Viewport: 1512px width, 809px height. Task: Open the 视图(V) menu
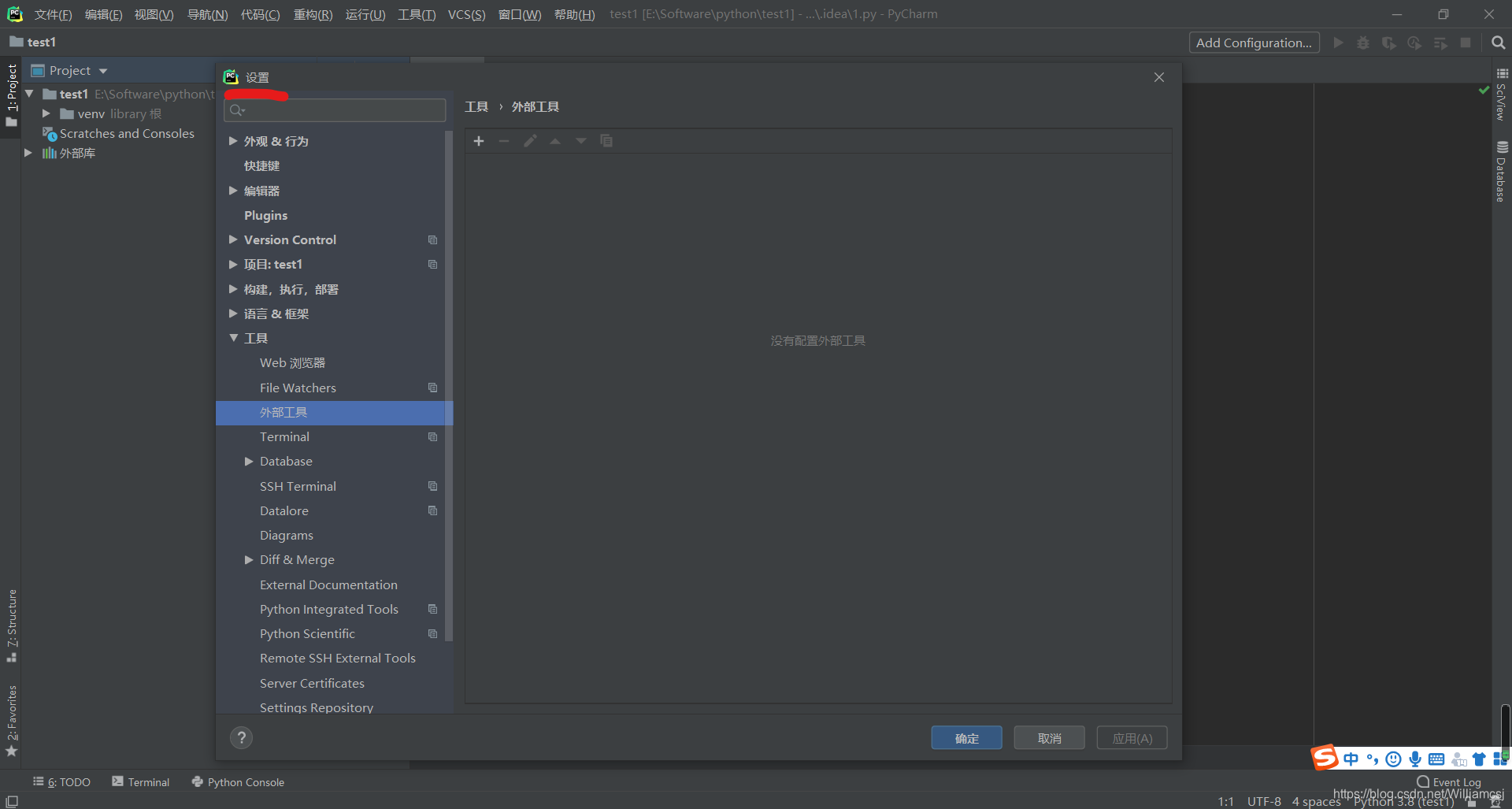pos(154,14)
